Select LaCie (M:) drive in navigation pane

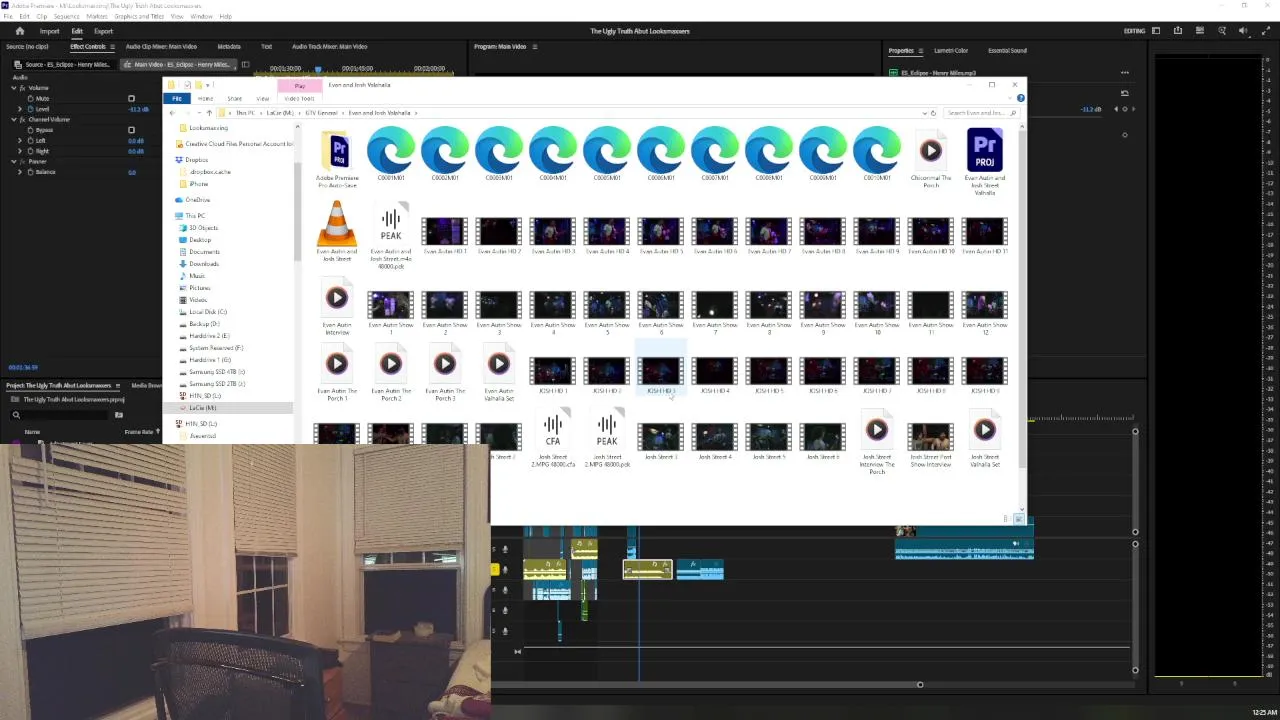click(203, 408)
